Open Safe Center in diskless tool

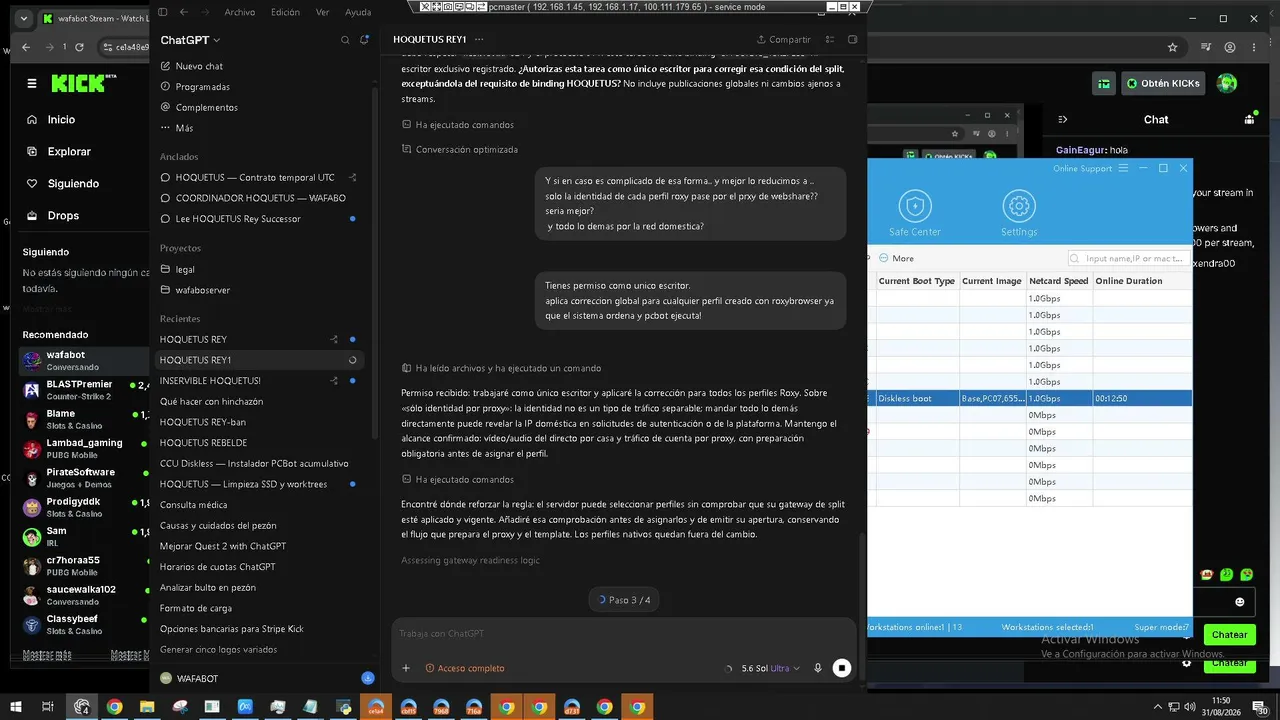point(914,215)
